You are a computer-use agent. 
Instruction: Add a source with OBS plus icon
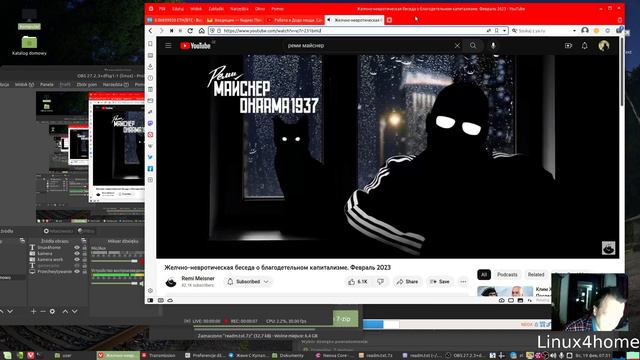click(x=33, y=311)
